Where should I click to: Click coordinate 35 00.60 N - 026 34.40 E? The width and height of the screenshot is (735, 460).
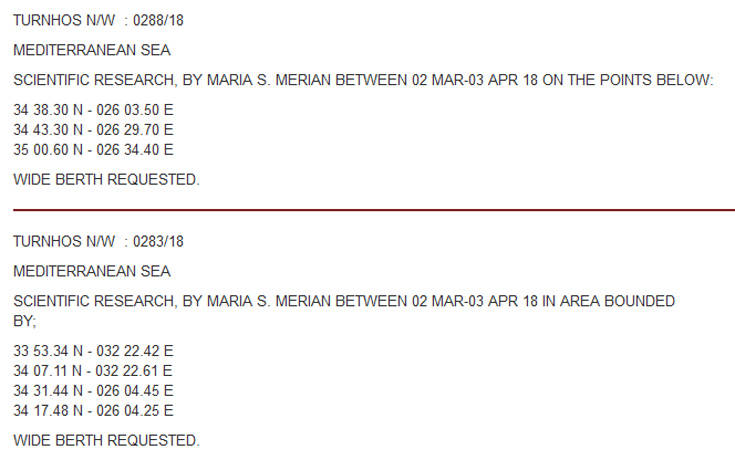pos(93,150)
